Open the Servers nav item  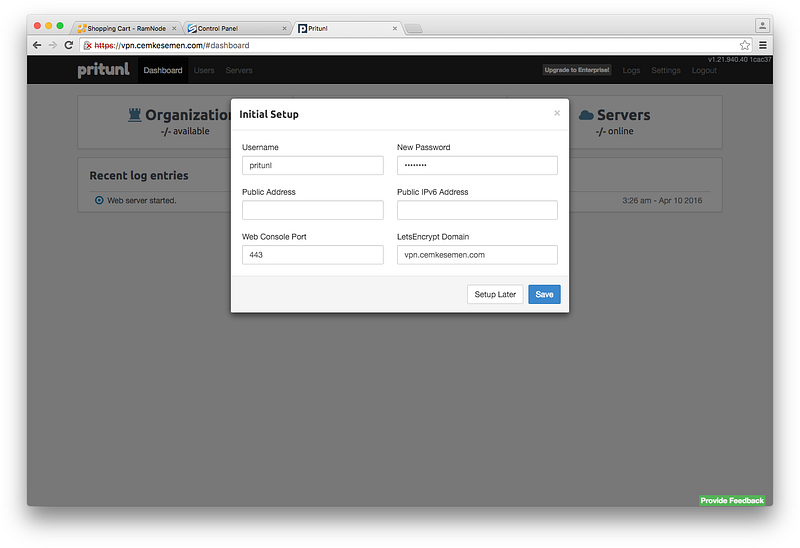[239, 70]
